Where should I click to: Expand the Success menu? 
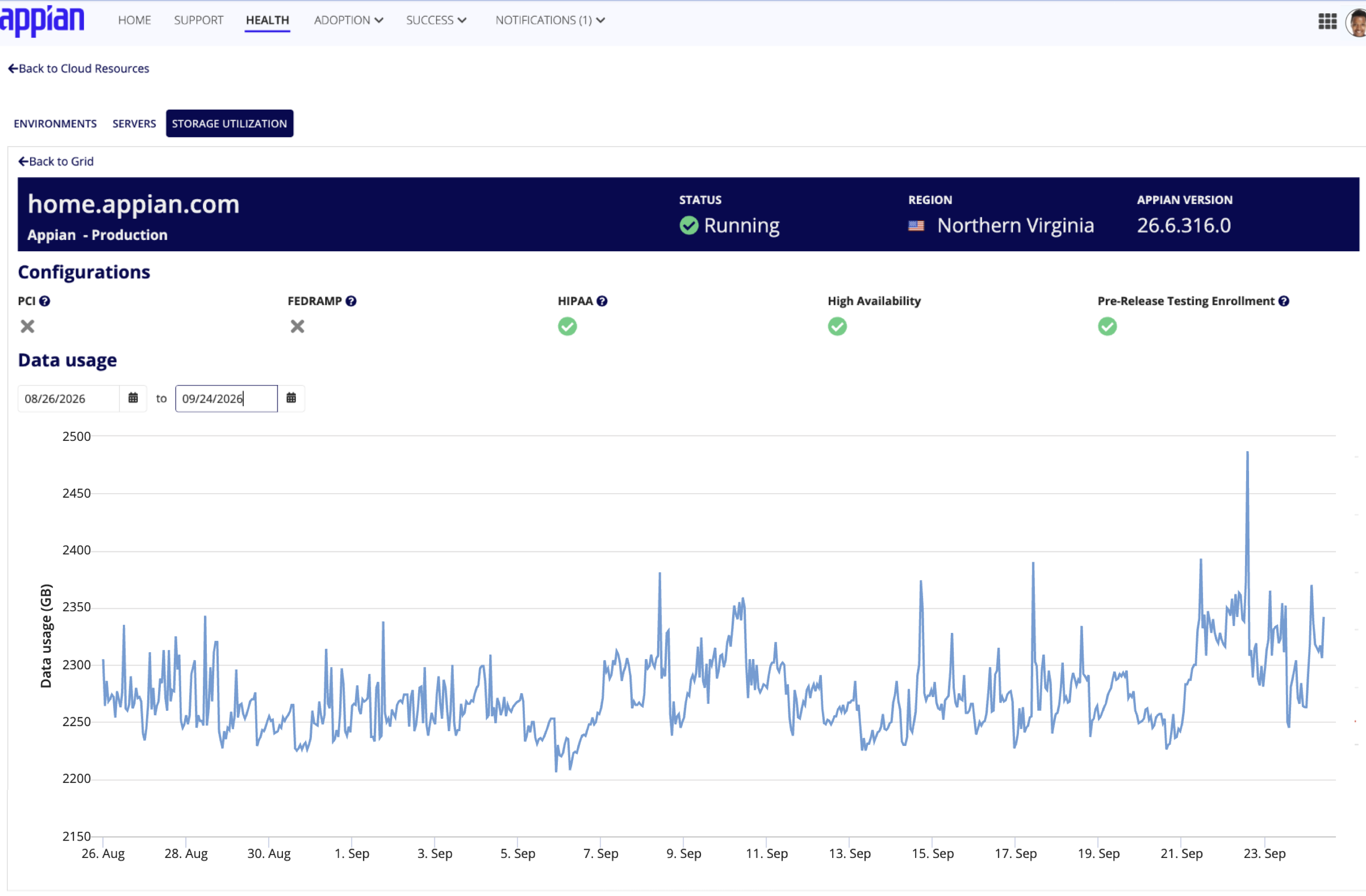436,20
